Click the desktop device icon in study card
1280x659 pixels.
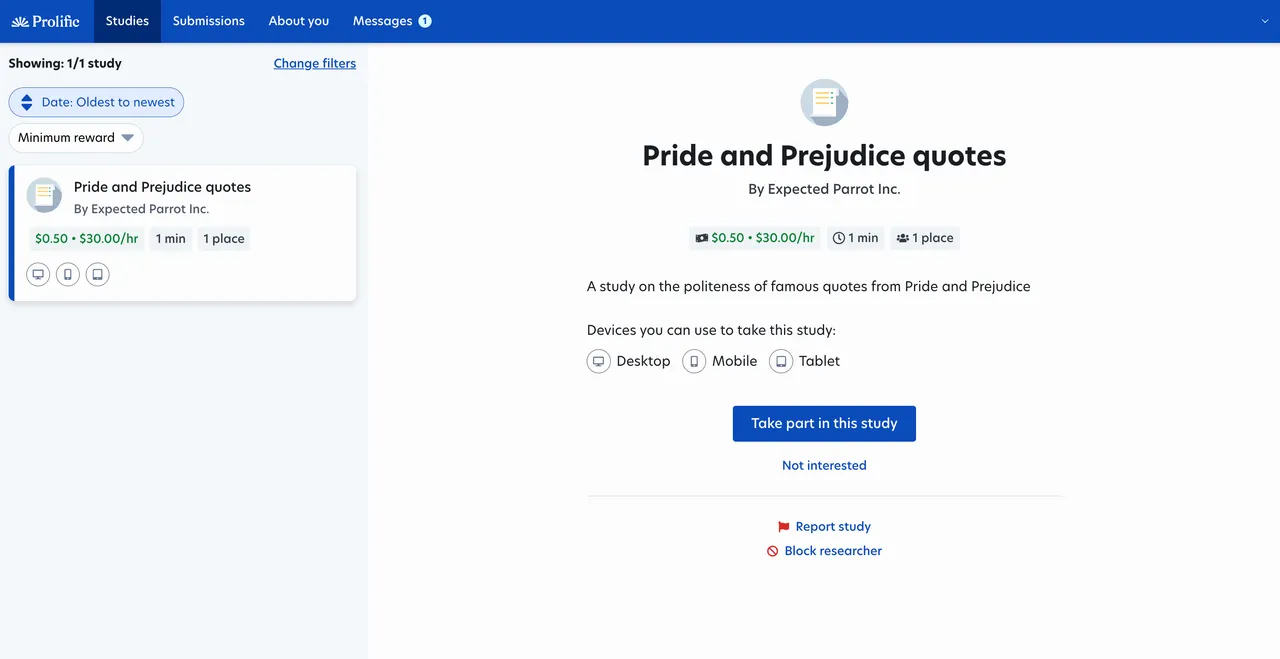point(38,274)
